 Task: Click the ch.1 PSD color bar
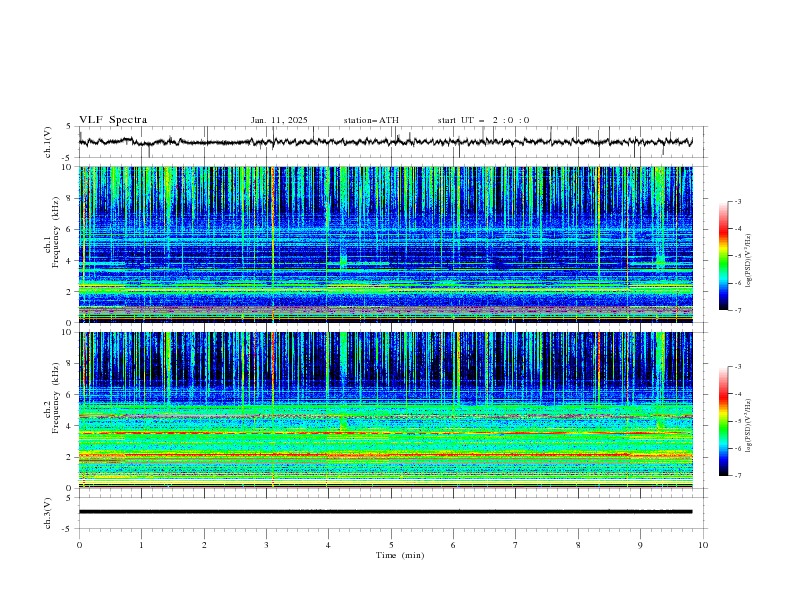pyautogui.click(x=723, y=256)
